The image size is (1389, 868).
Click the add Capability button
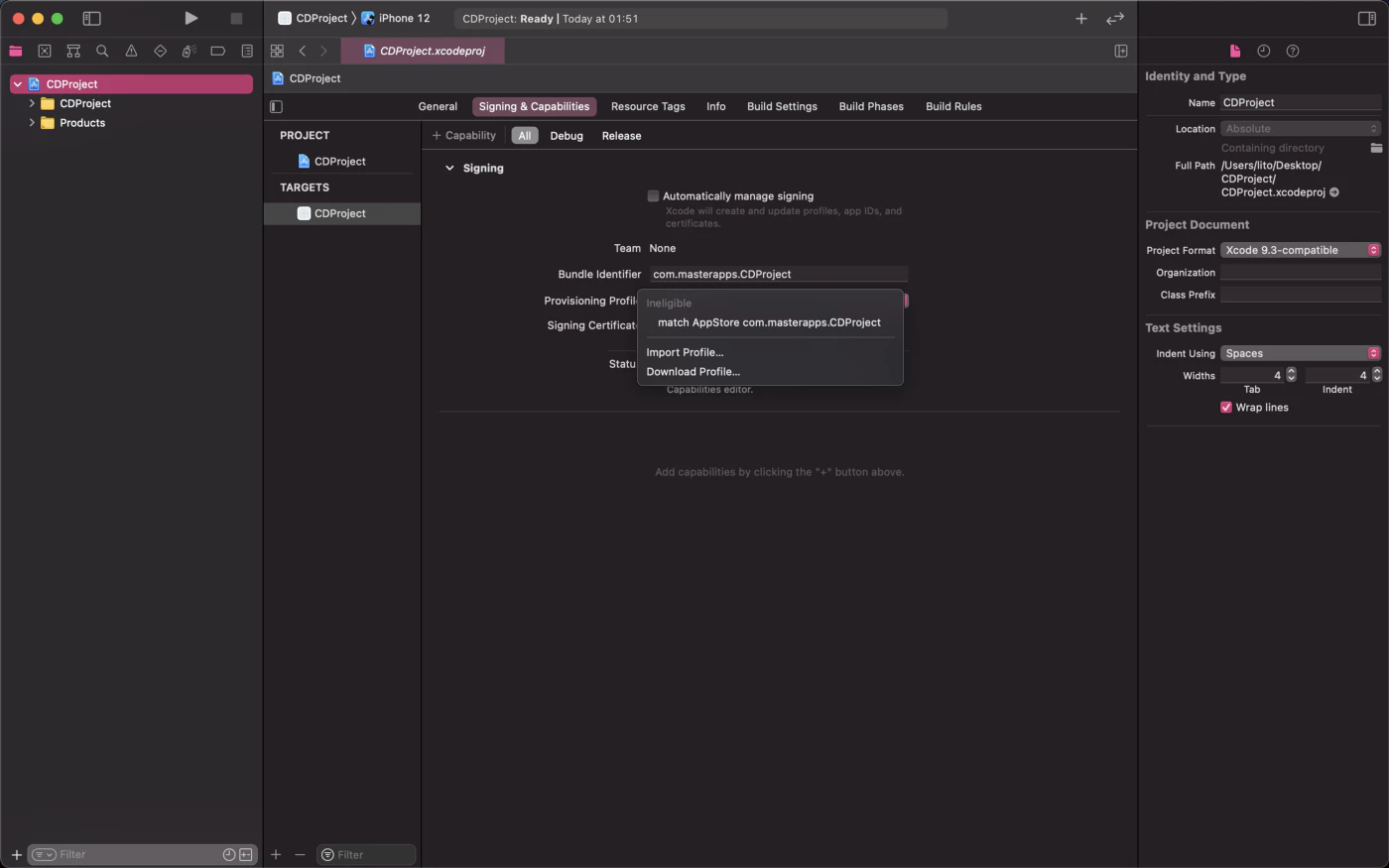(463, 136)
